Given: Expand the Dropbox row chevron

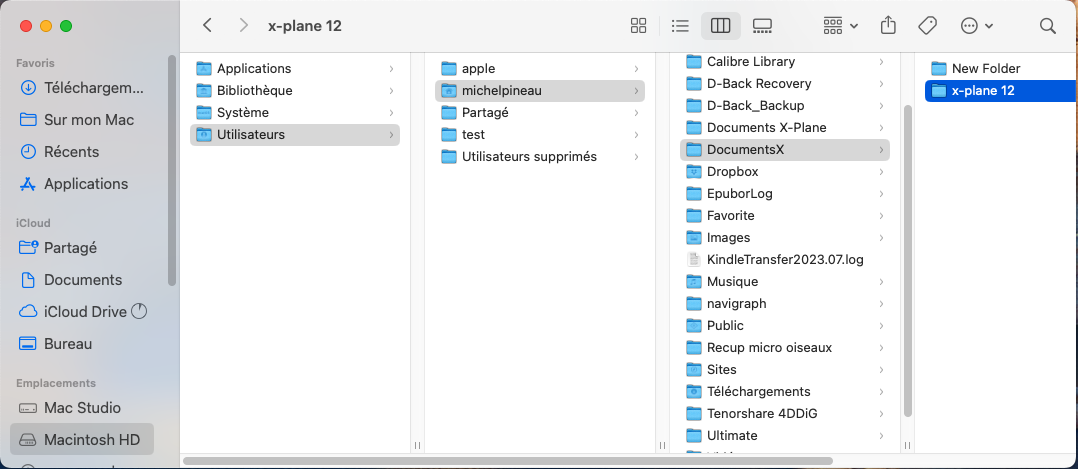Looking at the screenshot, I should [x=881, y=172].
